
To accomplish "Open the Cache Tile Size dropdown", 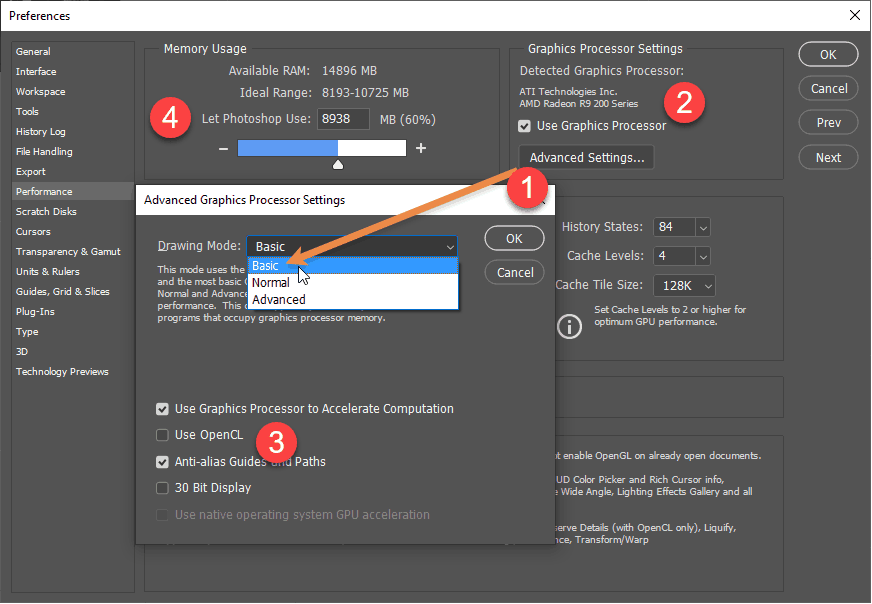I will 684,286.
